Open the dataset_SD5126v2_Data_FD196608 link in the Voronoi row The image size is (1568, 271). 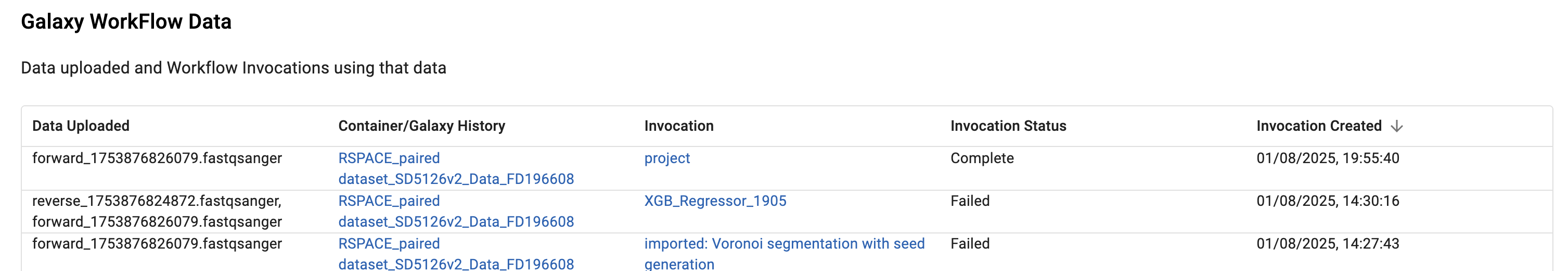pyautogui.click(x=456, y=264)
